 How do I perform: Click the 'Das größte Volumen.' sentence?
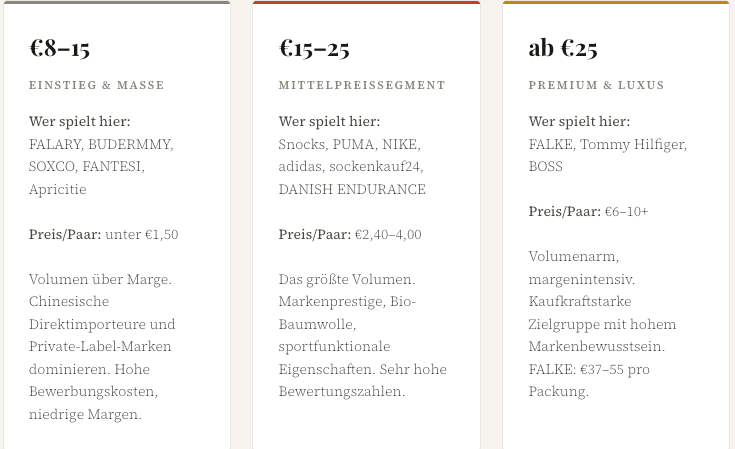(x=347, y=279)
